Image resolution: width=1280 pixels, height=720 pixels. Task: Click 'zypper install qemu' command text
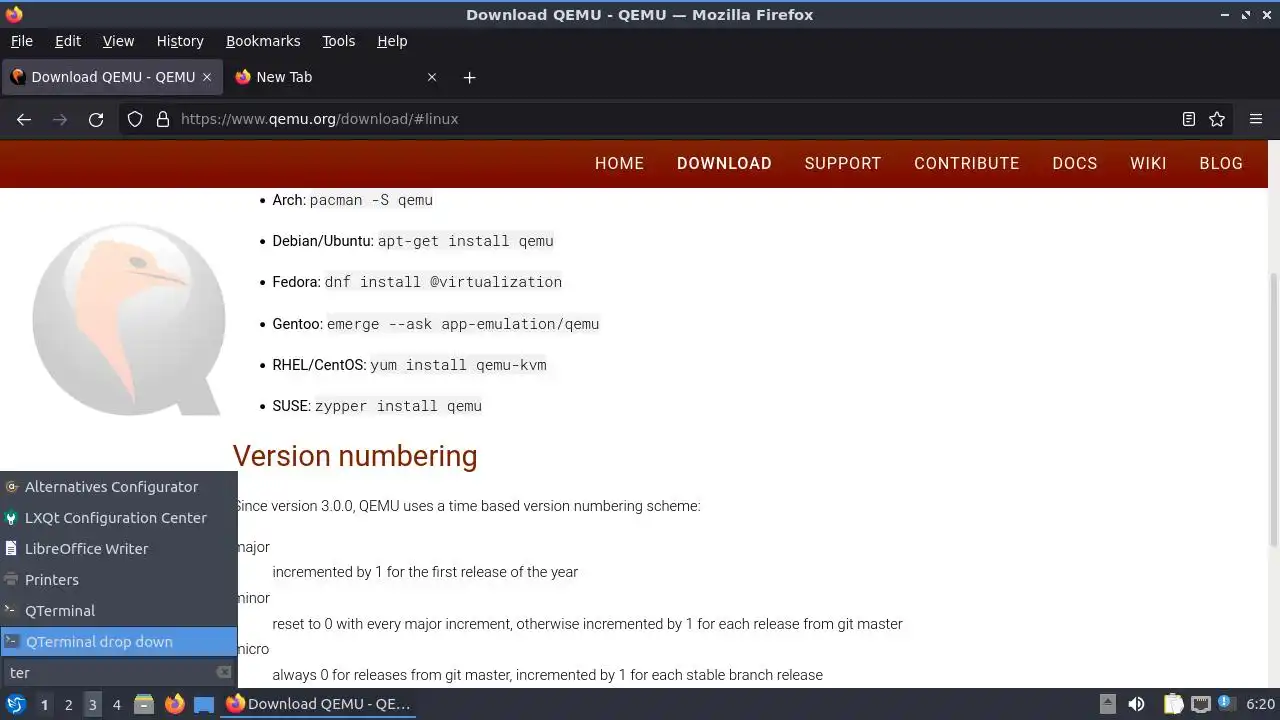click(x=398, y=406)
